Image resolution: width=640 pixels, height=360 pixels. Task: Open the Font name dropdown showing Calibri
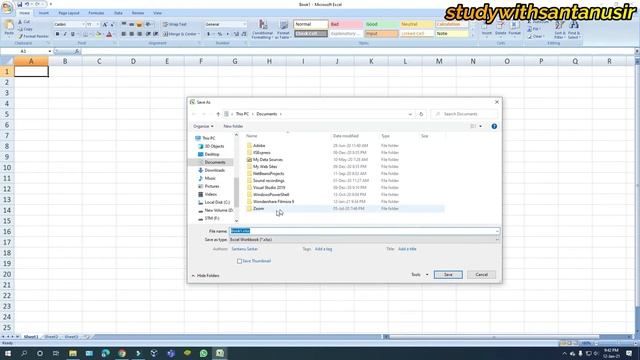[x=83, y=24]
